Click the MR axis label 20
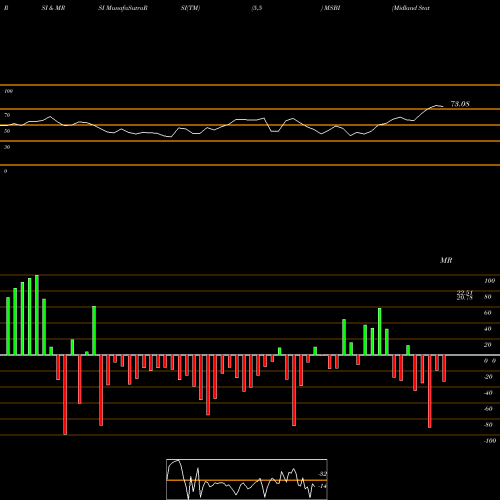 click(488, 345)
